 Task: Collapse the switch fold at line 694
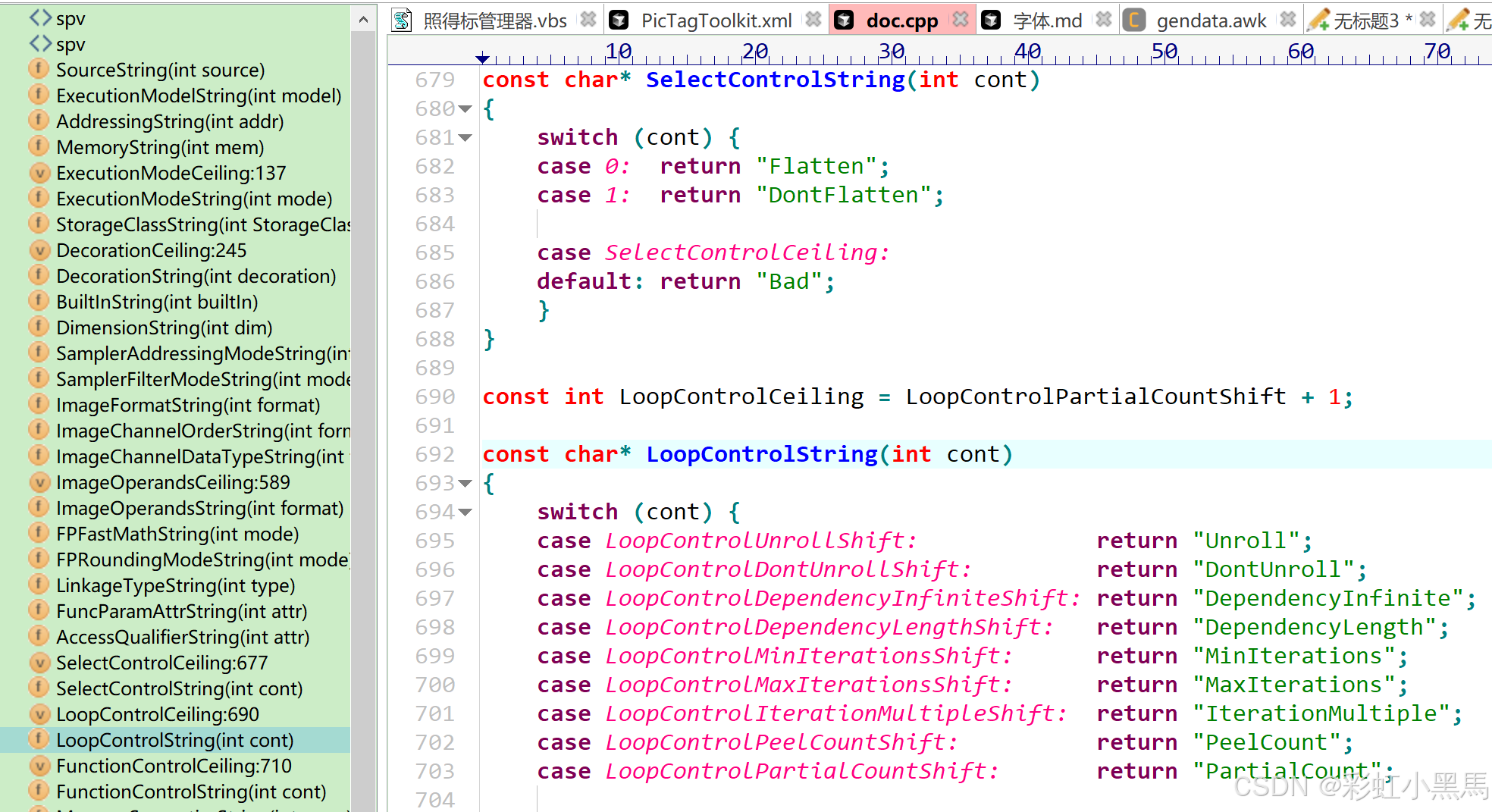(465, 513)
